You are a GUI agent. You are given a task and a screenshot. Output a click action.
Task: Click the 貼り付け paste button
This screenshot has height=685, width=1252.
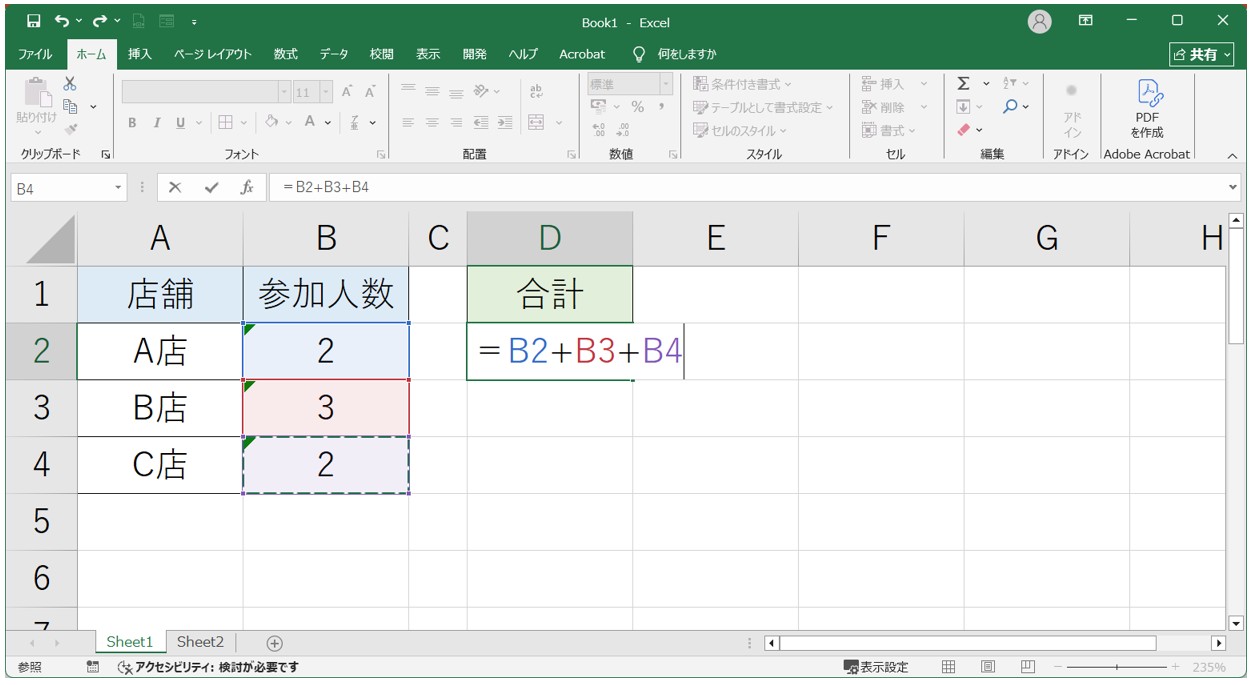pyautogui.click(x=36, y=106)
